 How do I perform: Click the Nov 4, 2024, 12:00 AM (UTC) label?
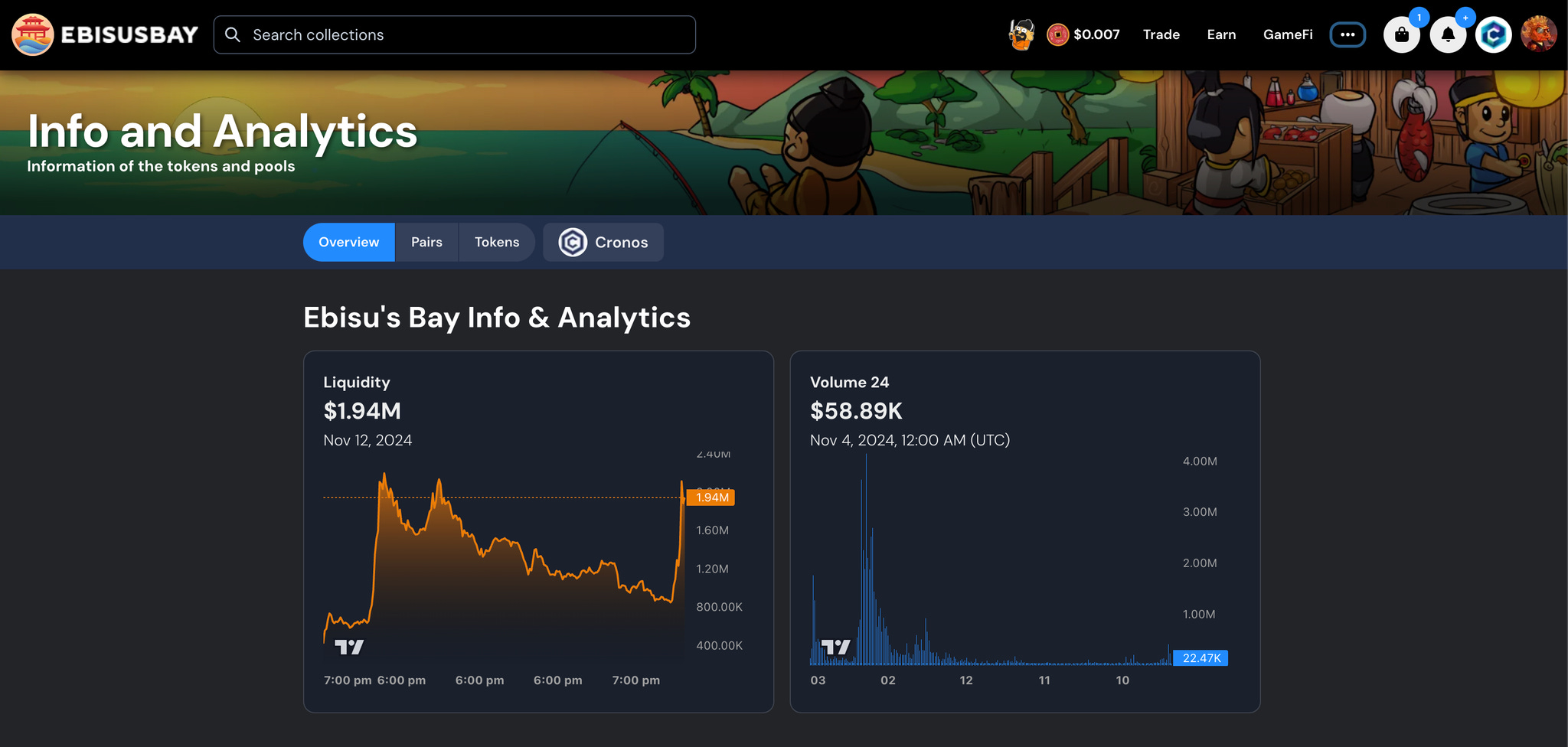[x=910, y=440]
